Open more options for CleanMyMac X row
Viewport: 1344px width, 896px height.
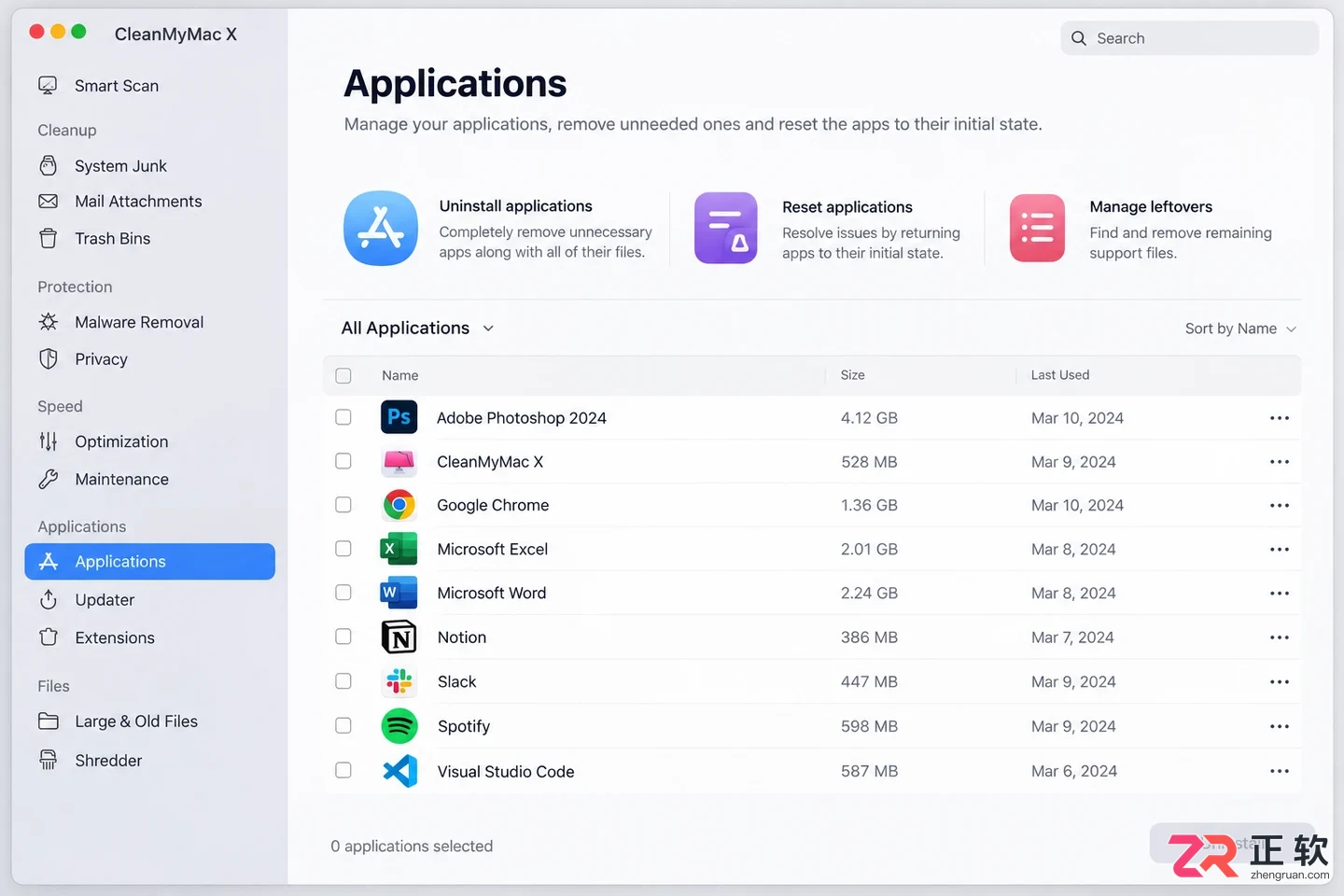pos(1280,462)
